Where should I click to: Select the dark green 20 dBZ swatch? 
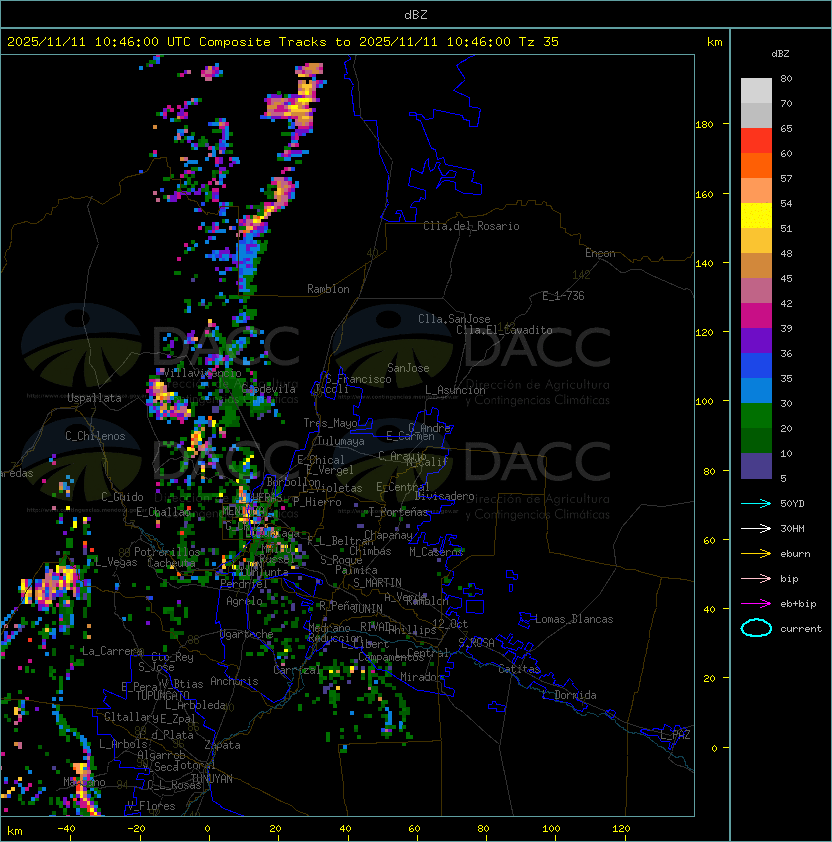tap(756, 441)
